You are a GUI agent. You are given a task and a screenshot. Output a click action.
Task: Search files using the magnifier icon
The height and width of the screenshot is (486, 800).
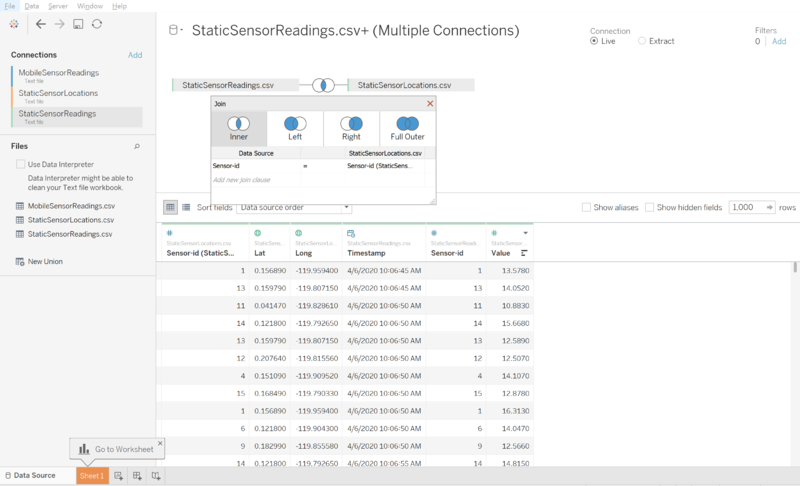tap(137, 146)
